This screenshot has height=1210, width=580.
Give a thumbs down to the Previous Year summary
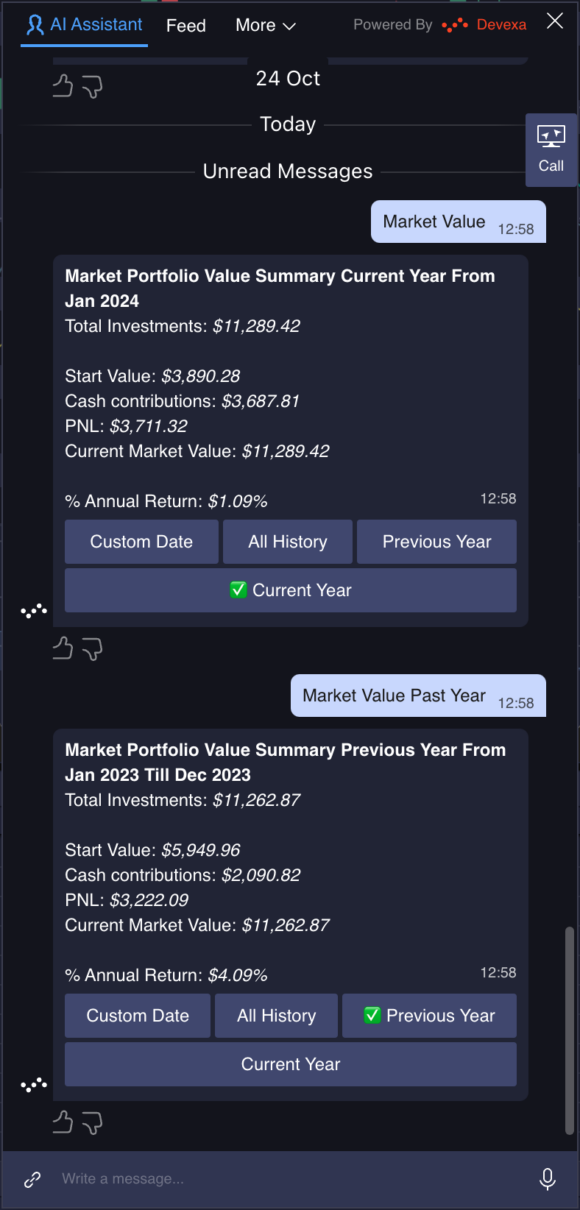click(x=91, y=1122)
